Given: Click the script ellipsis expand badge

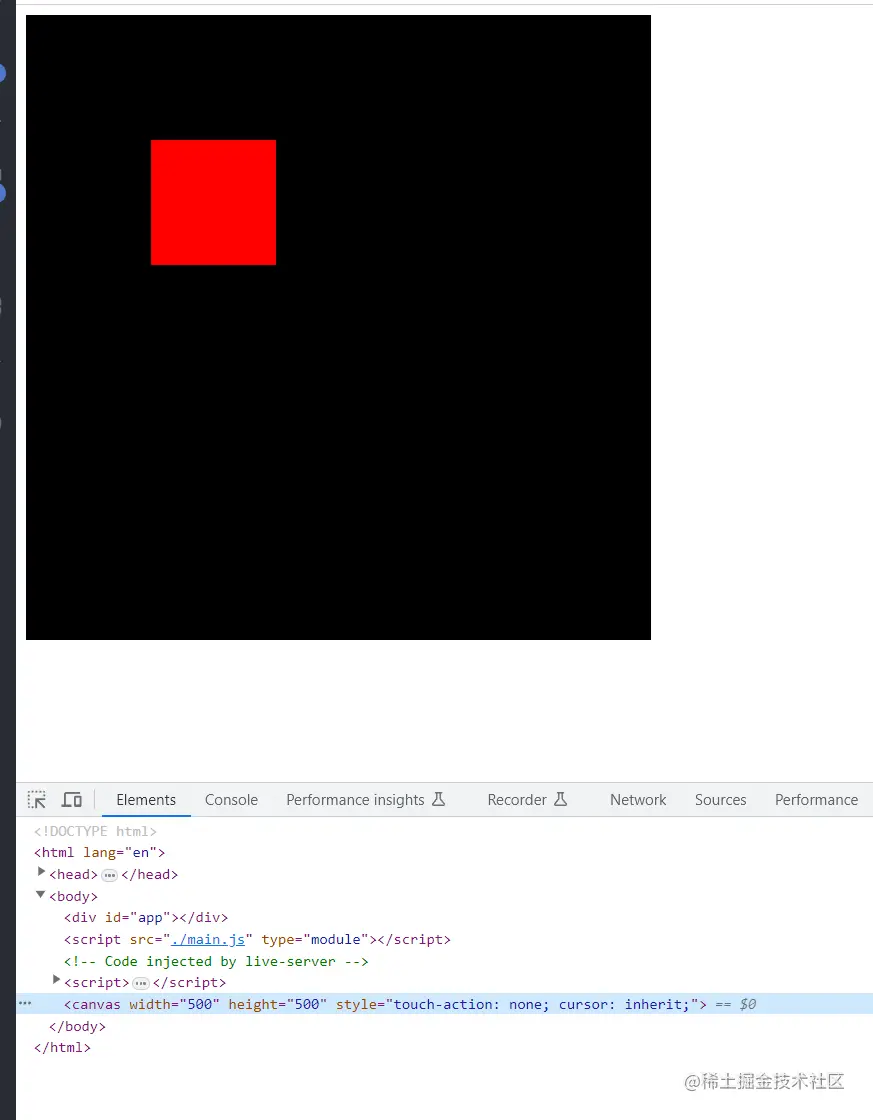Looking at the screenshot, I should click(141, 984).
